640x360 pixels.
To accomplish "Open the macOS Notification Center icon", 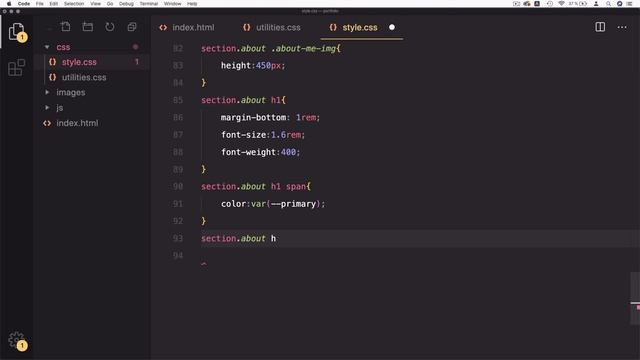I will point(629,4).
